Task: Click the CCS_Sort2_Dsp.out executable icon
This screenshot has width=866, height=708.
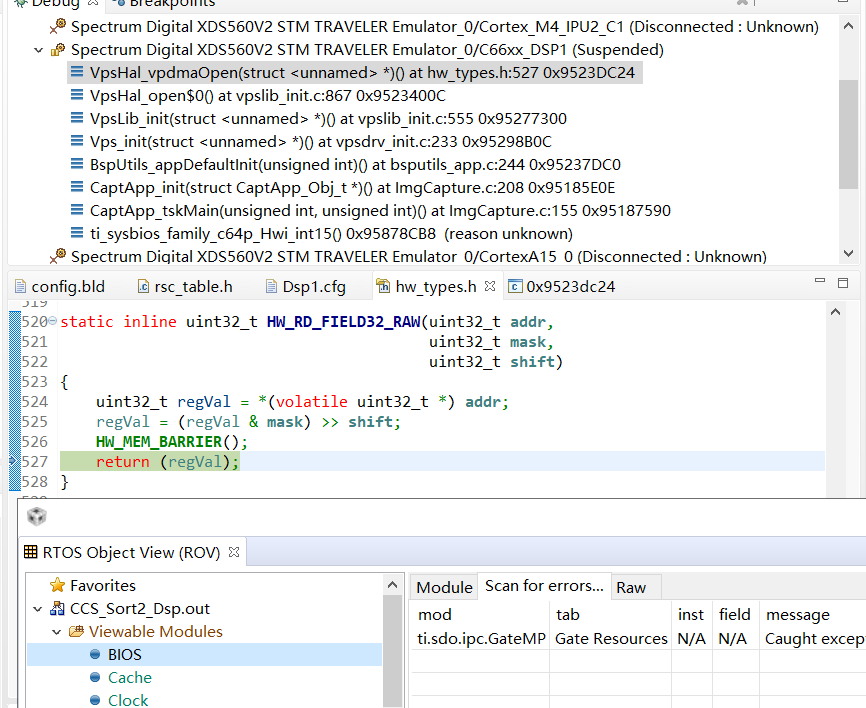Action: [57, 609]
